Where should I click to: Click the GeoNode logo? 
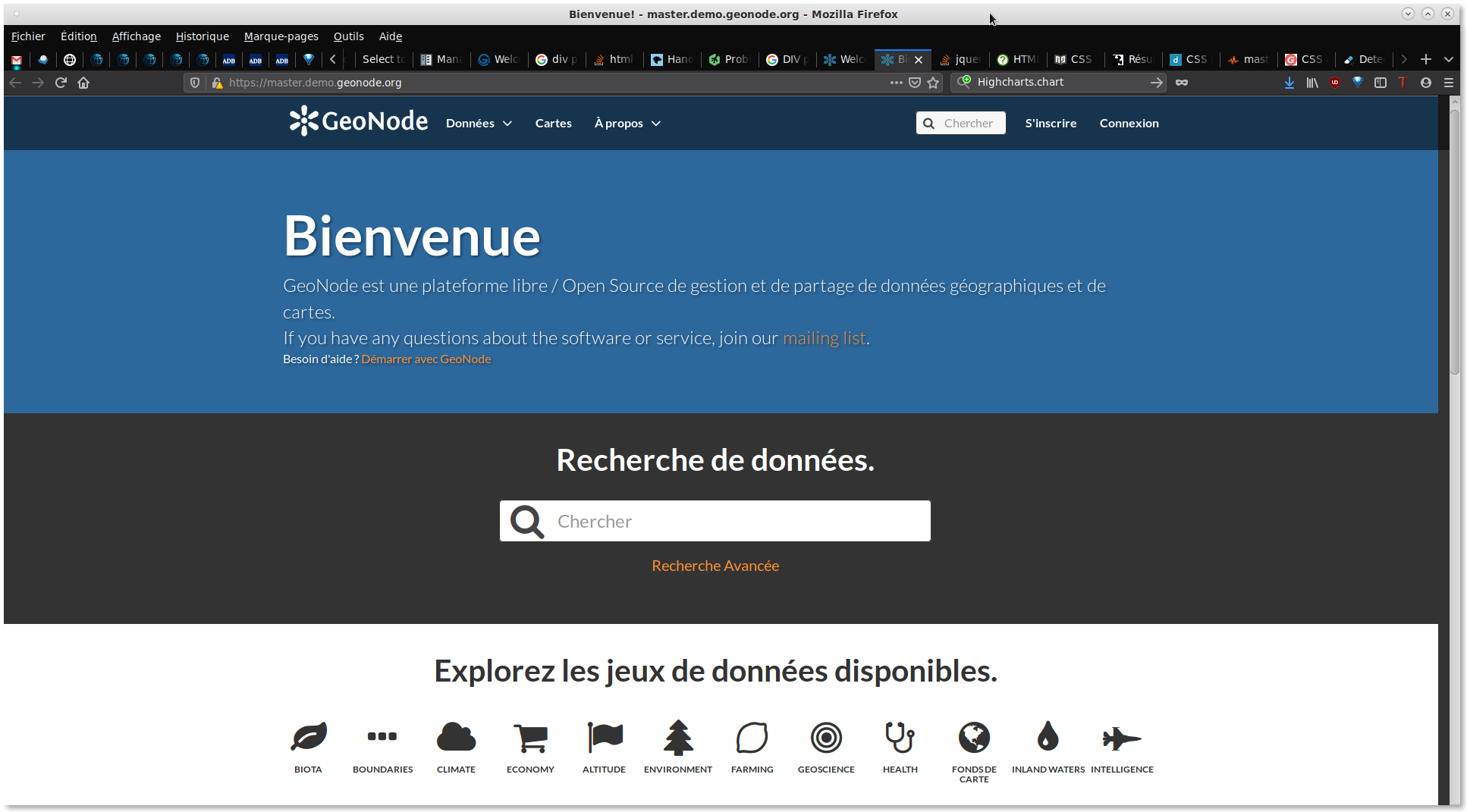(358, 121)
